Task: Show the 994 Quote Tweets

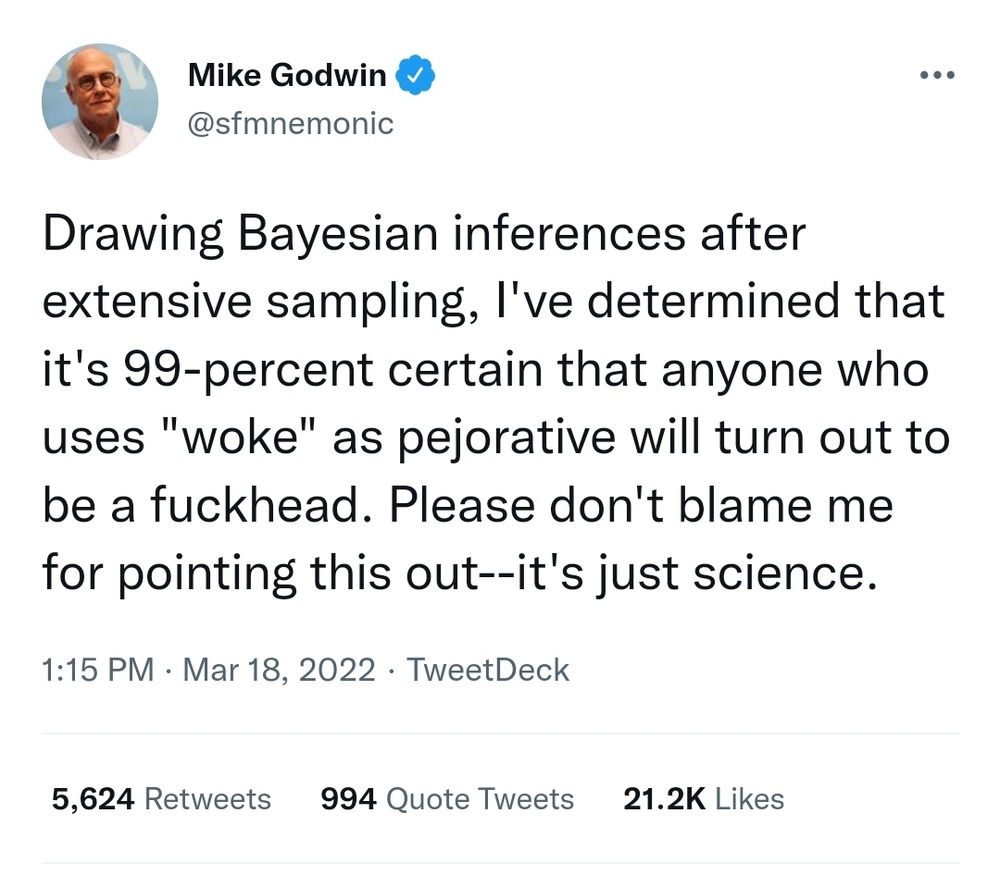Action: 447,799
